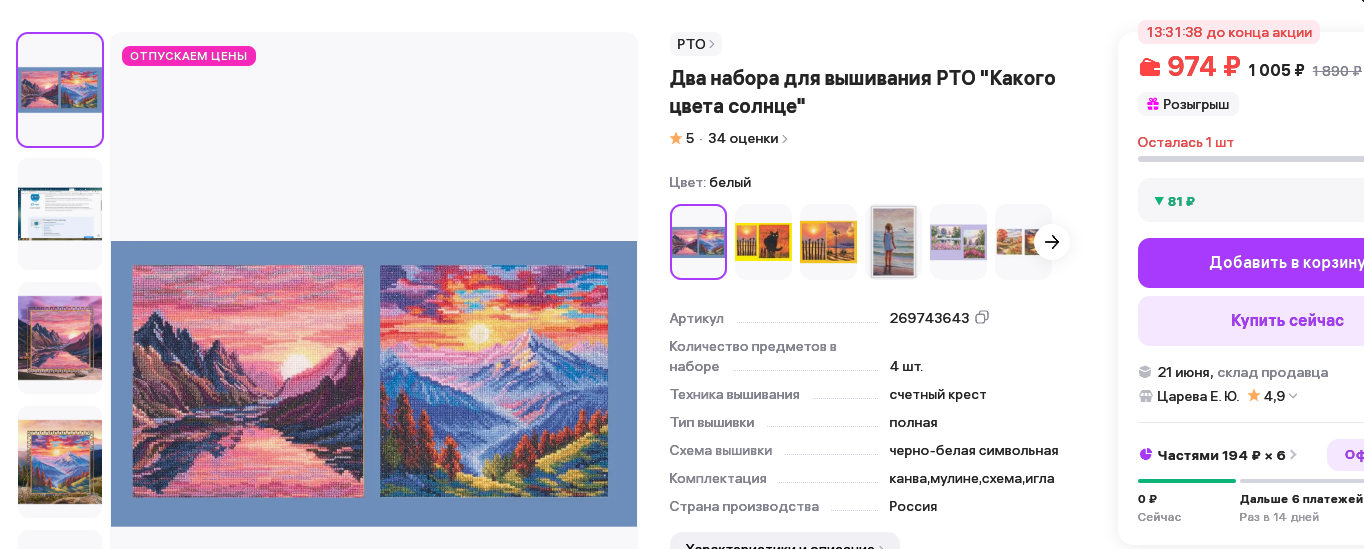Image resolution: width=1364 pixels, height=549 pixels.
Task: Copy the article number 269743643
Action: [x=982, y=318]
